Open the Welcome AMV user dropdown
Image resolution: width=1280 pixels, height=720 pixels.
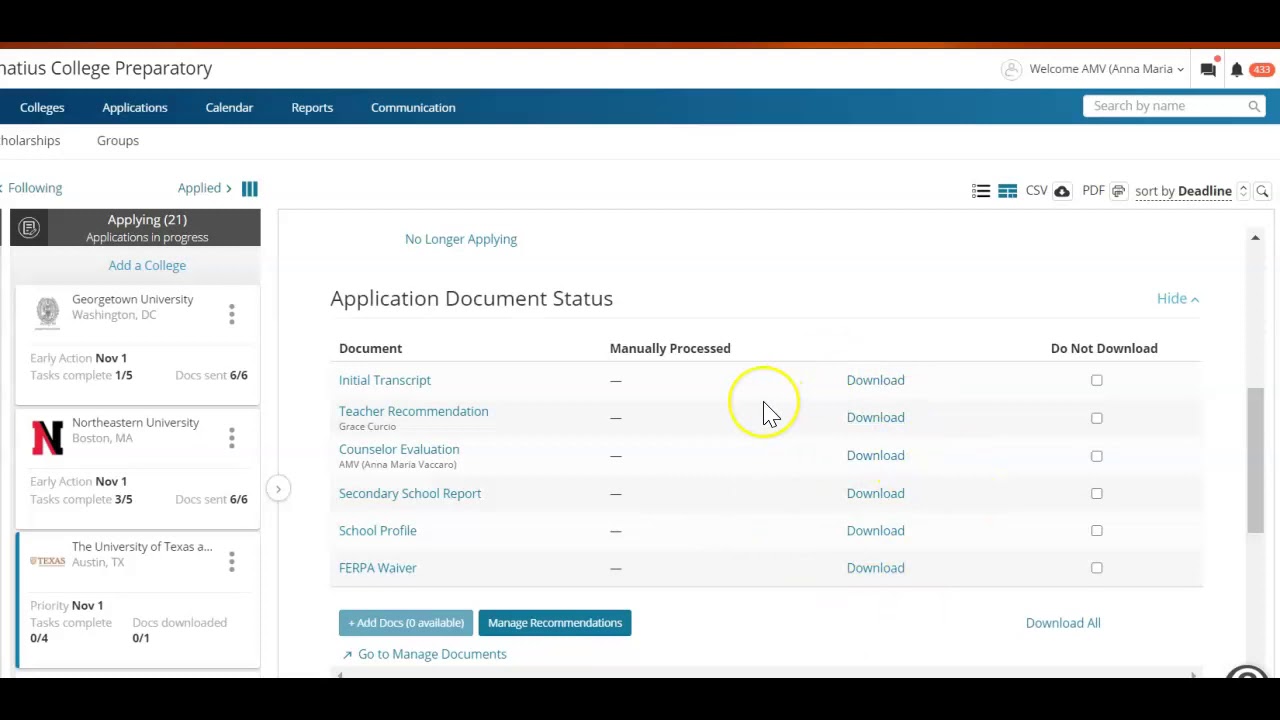pos(1106,69)
